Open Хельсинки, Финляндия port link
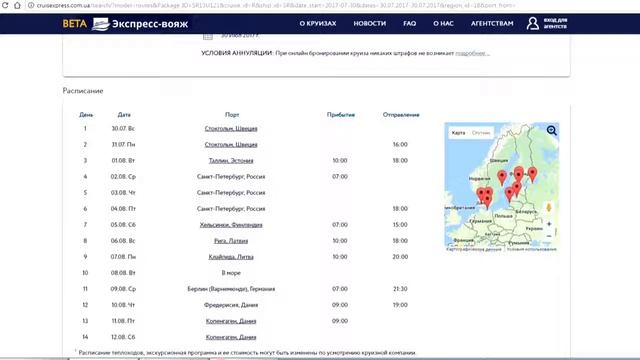This screenshot has width=640, height=360. [x=231, y=225]
